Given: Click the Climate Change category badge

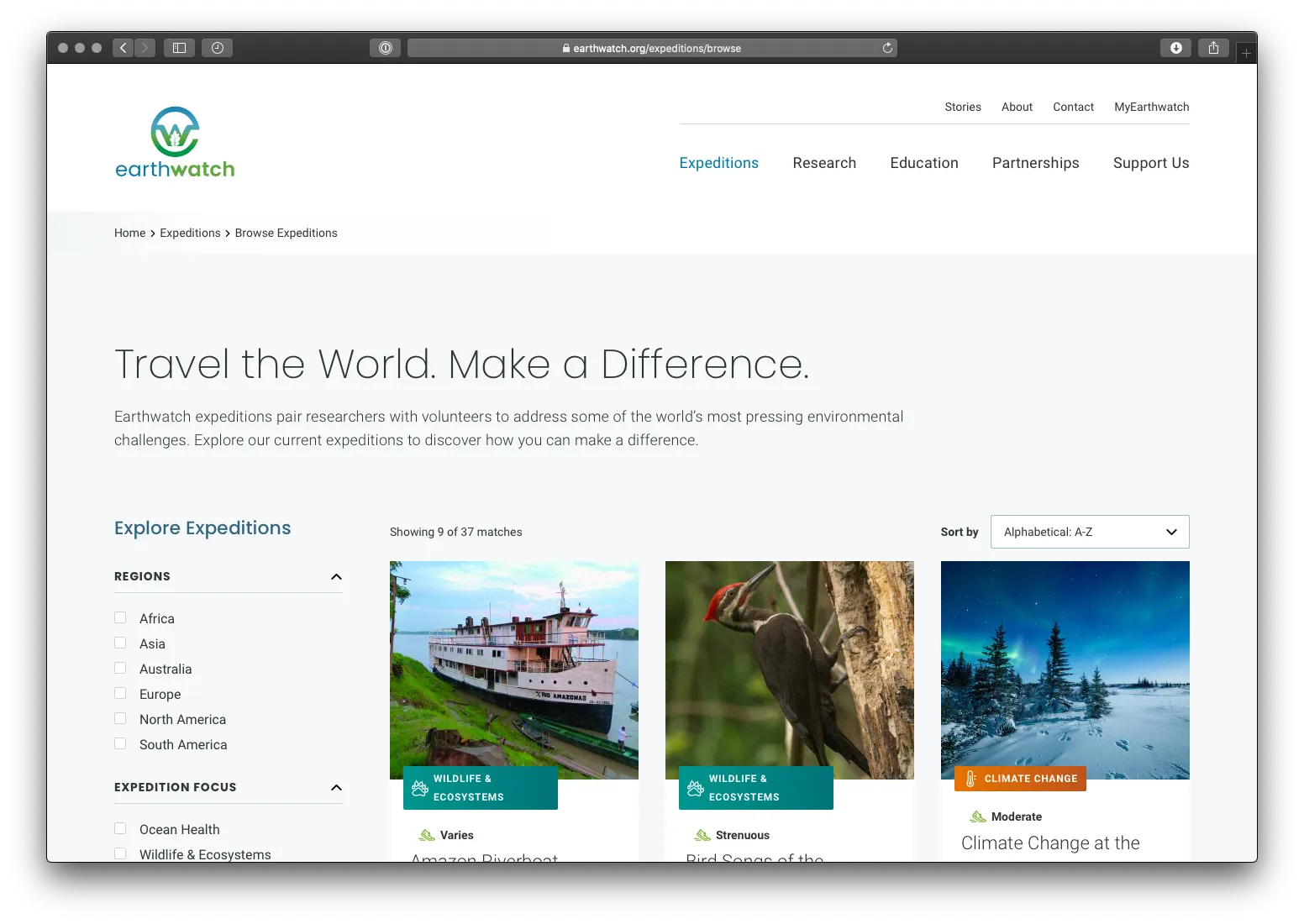Looking at the screenshot, I should (x=1020, y=779).
